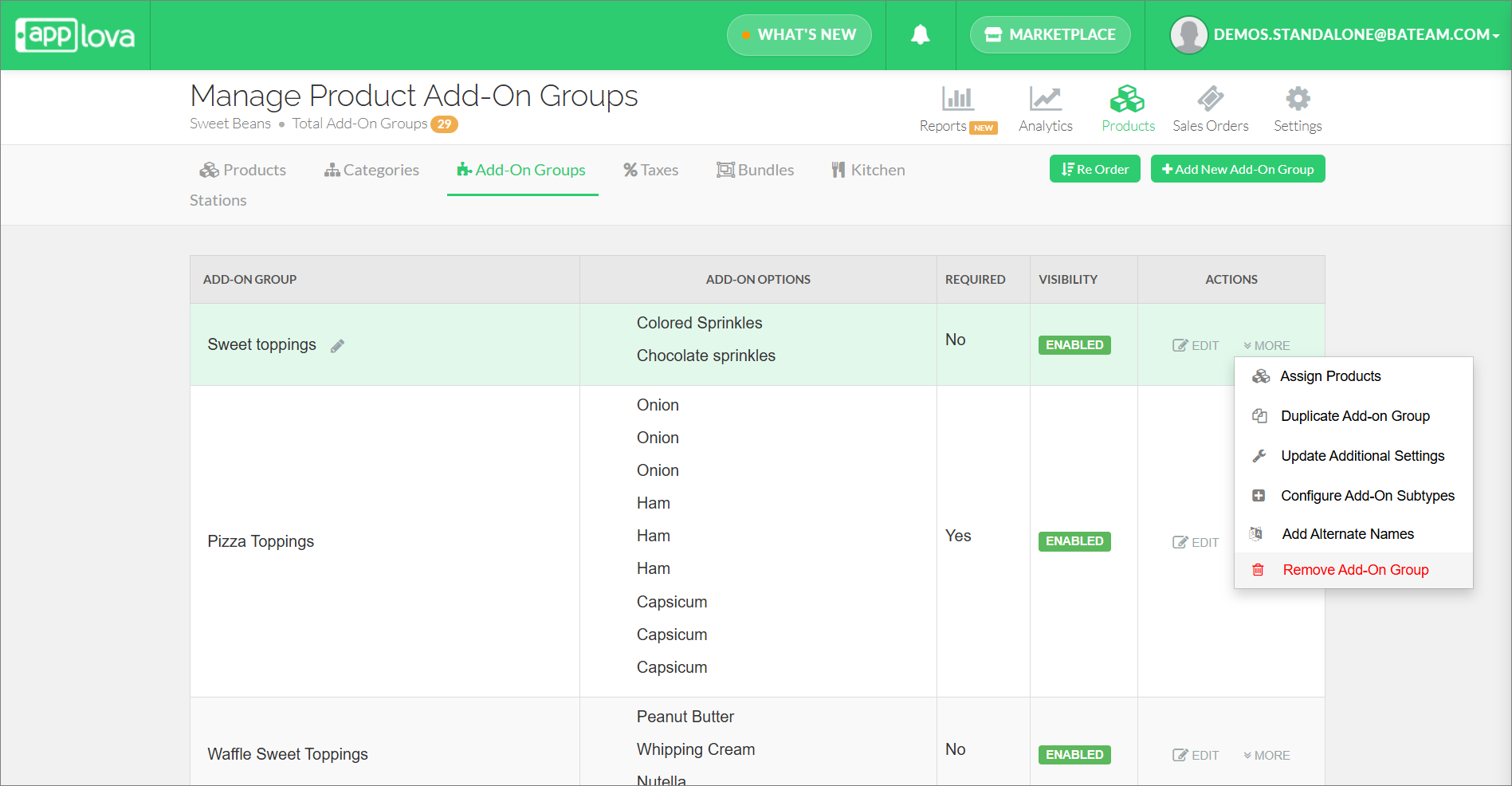Click Add New Add-On Group button

pyautogui.click(x=1238, y=169)
